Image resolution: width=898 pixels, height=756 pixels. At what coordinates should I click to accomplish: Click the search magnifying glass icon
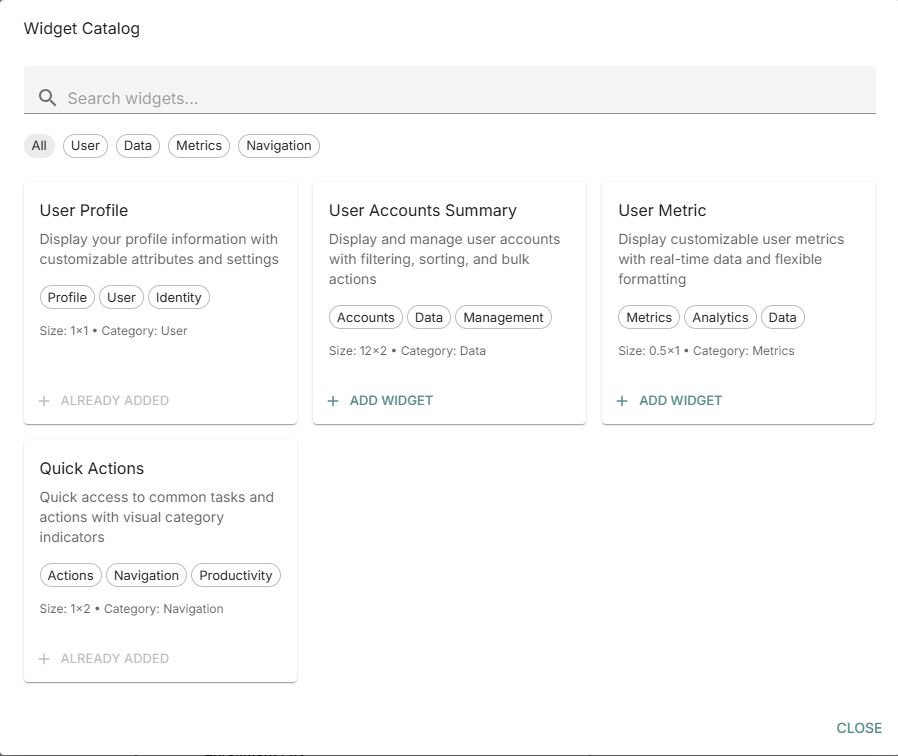[47, 97]
